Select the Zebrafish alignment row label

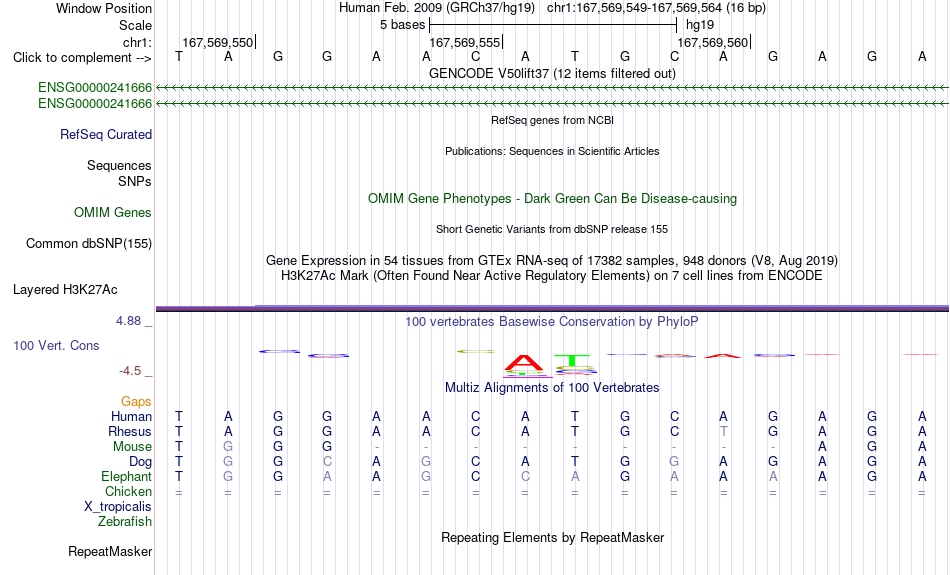tap(125, 521)
